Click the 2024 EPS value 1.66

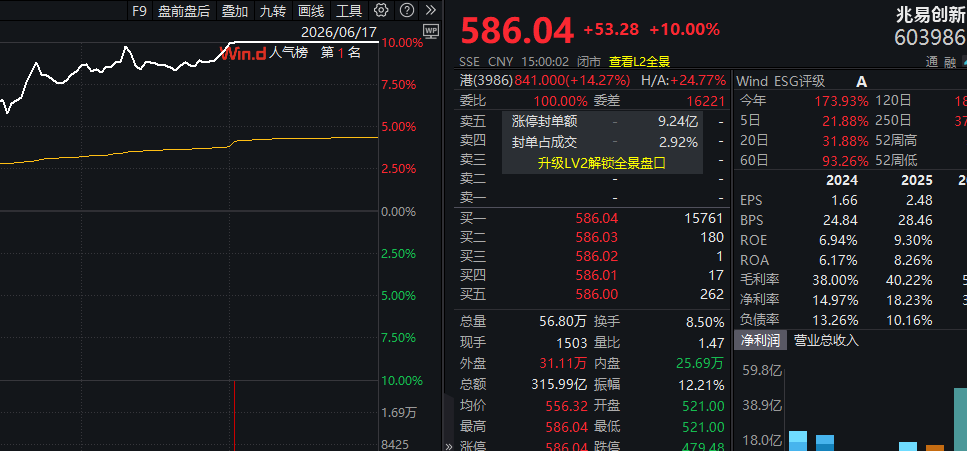(845, 201)
